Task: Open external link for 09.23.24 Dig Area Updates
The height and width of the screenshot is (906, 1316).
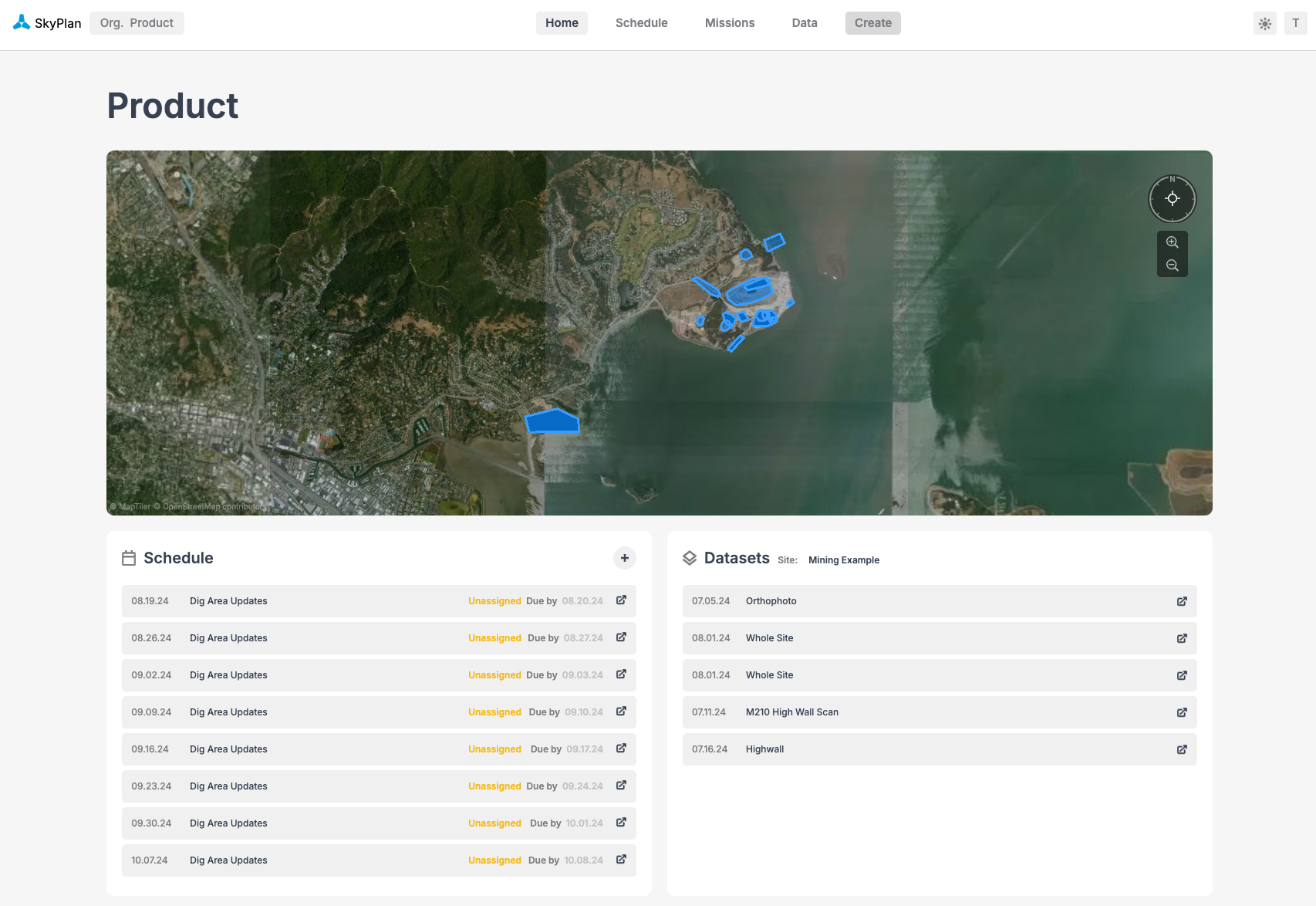Action: (621, 786)
